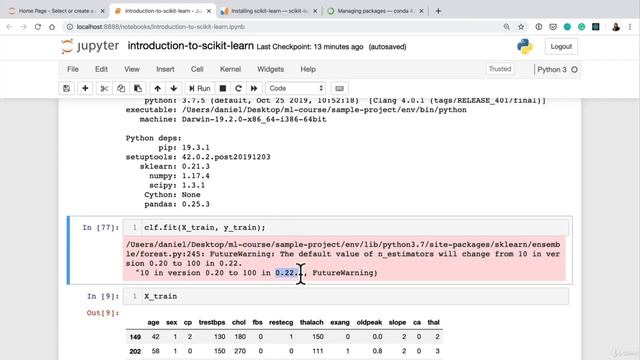The height and width of the screenshot is (360, 640).
Task: Copy selected cells icon
Action: (121, 88)
